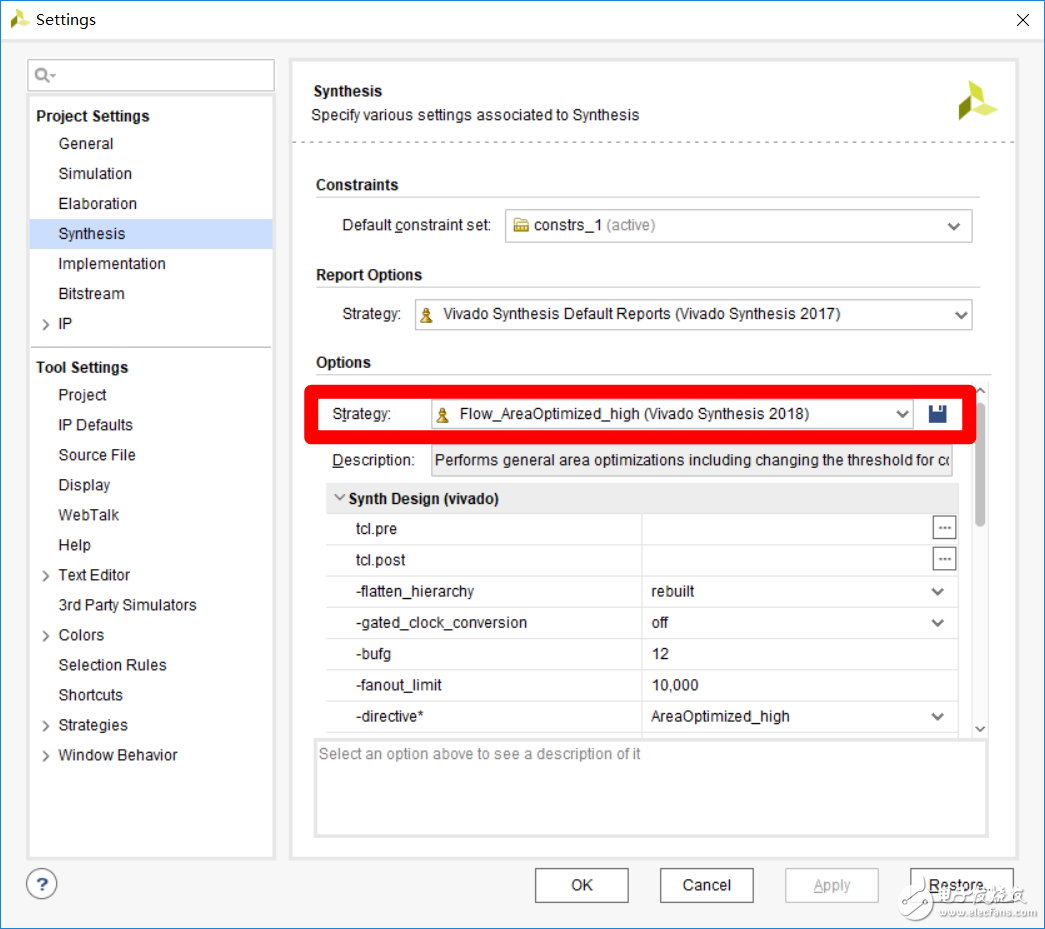
Task: Open the Options Strategy dropdown
Action: [902, 414]
